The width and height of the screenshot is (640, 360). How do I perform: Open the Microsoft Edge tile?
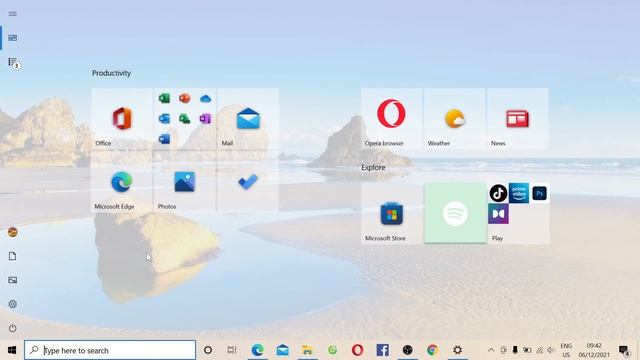tap(122, 182)
